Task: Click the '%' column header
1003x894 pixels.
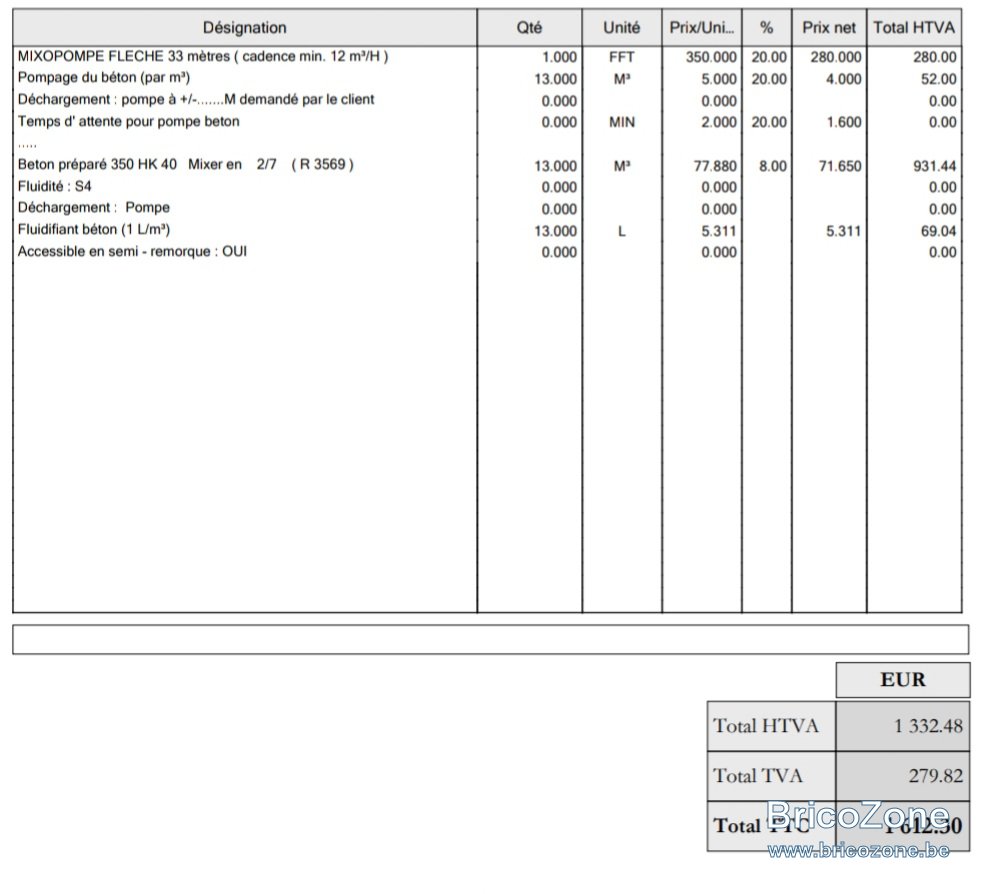Action: (x=766, y=27)
